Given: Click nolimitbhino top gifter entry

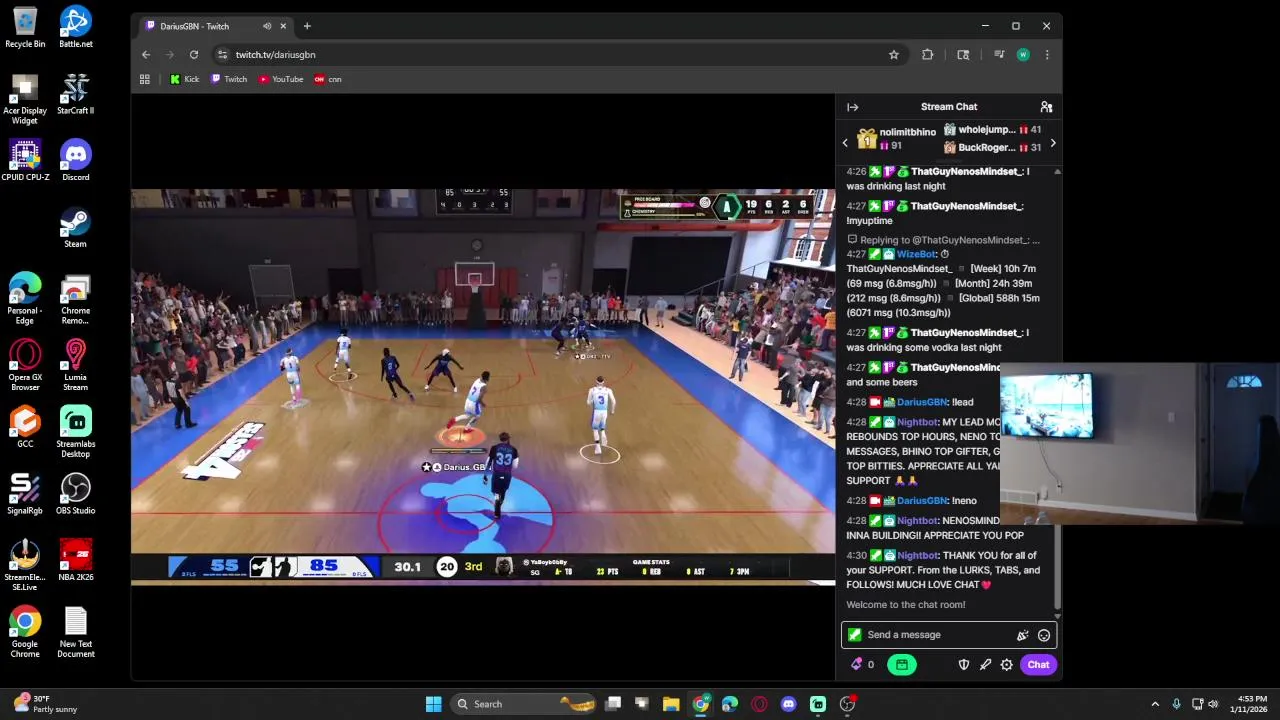Looking at the screenshot, I should pos(897,138).
